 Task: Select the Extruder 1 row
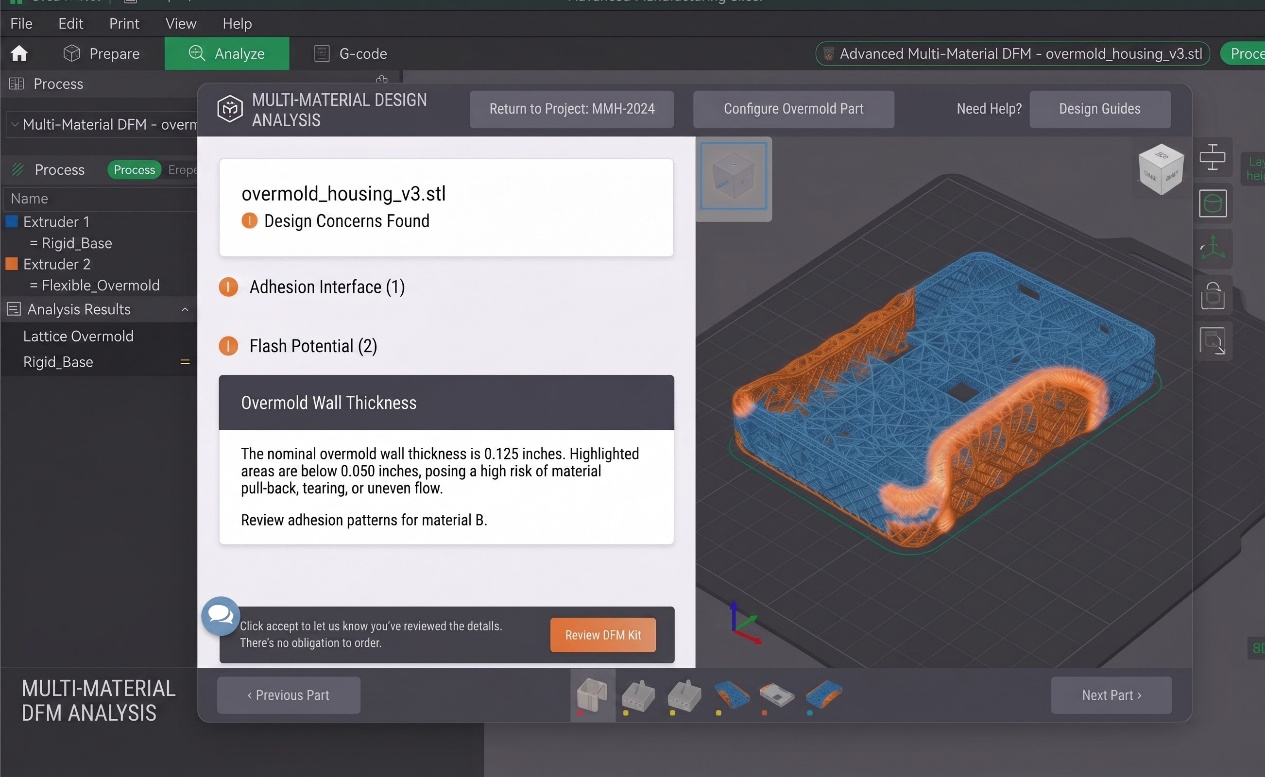click(x=99, y=222)
